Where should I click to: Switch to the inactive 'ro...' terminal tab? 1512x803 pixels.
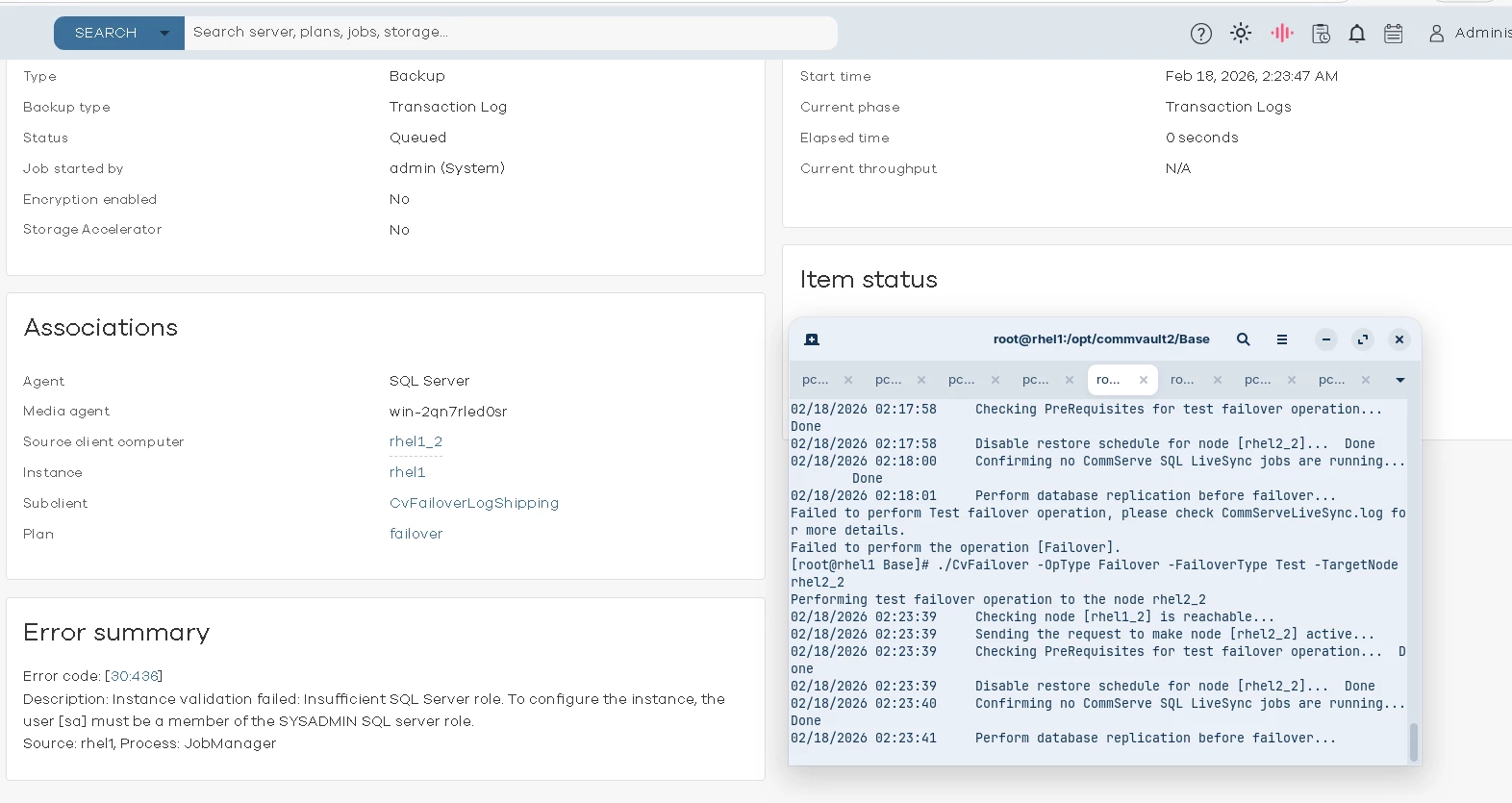point(1182,380)
